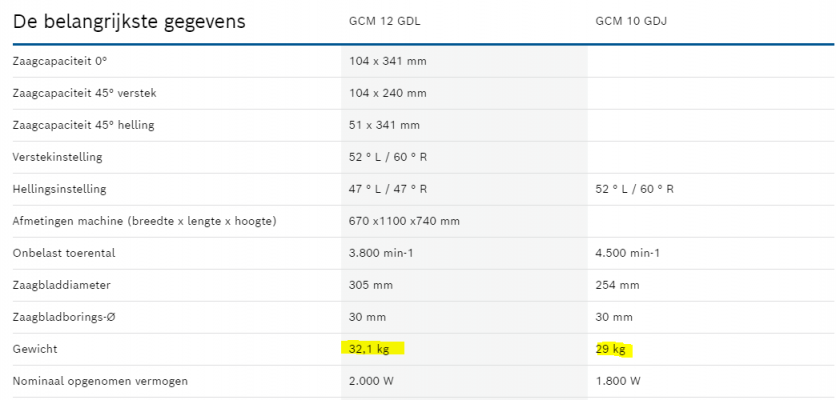The height and width of the screenshot is (400, 836).
Task: Click the value '4.500 min-1'
Action: pos(628,253)
